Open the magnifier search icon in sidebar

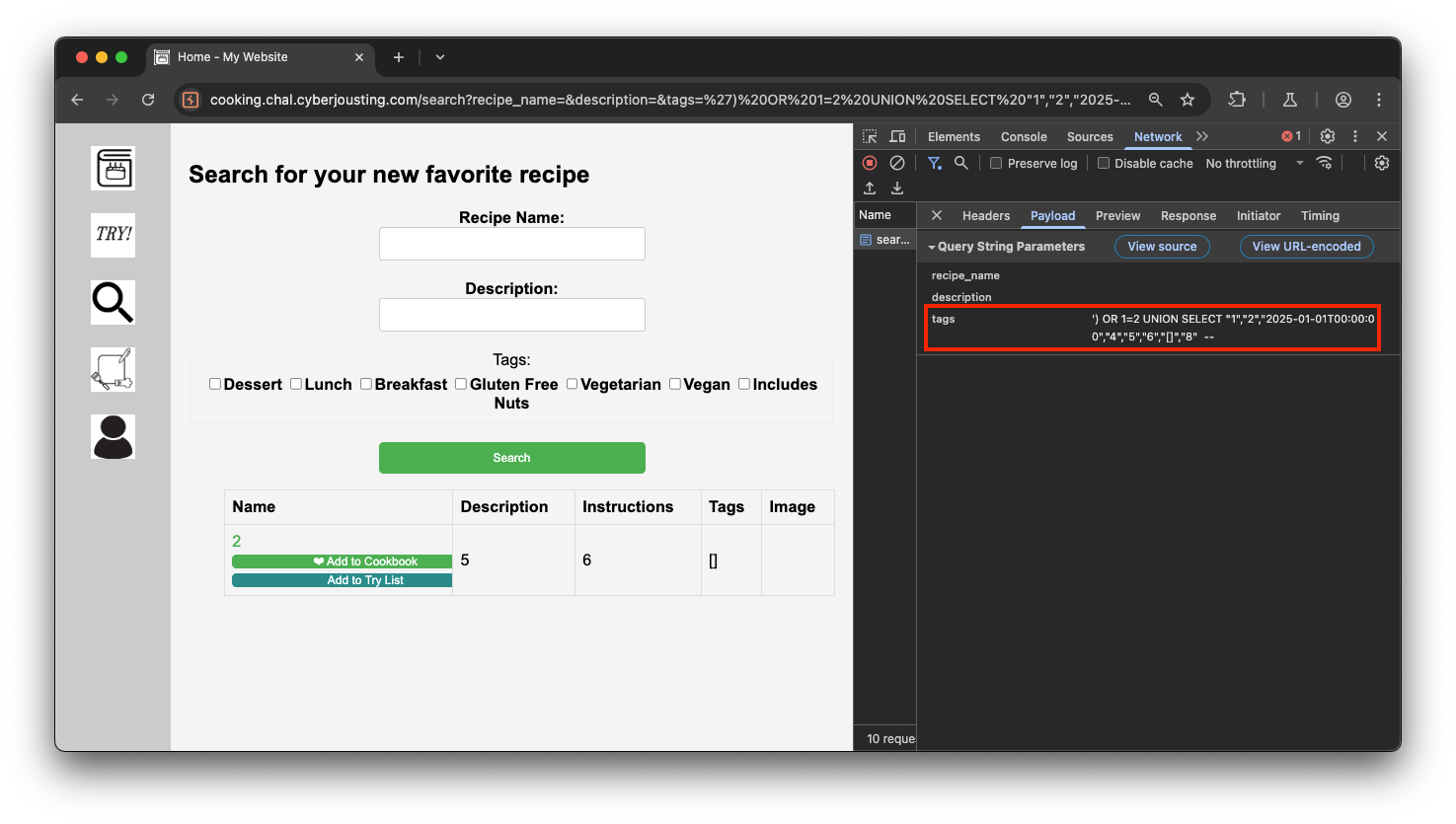point(113,302)
